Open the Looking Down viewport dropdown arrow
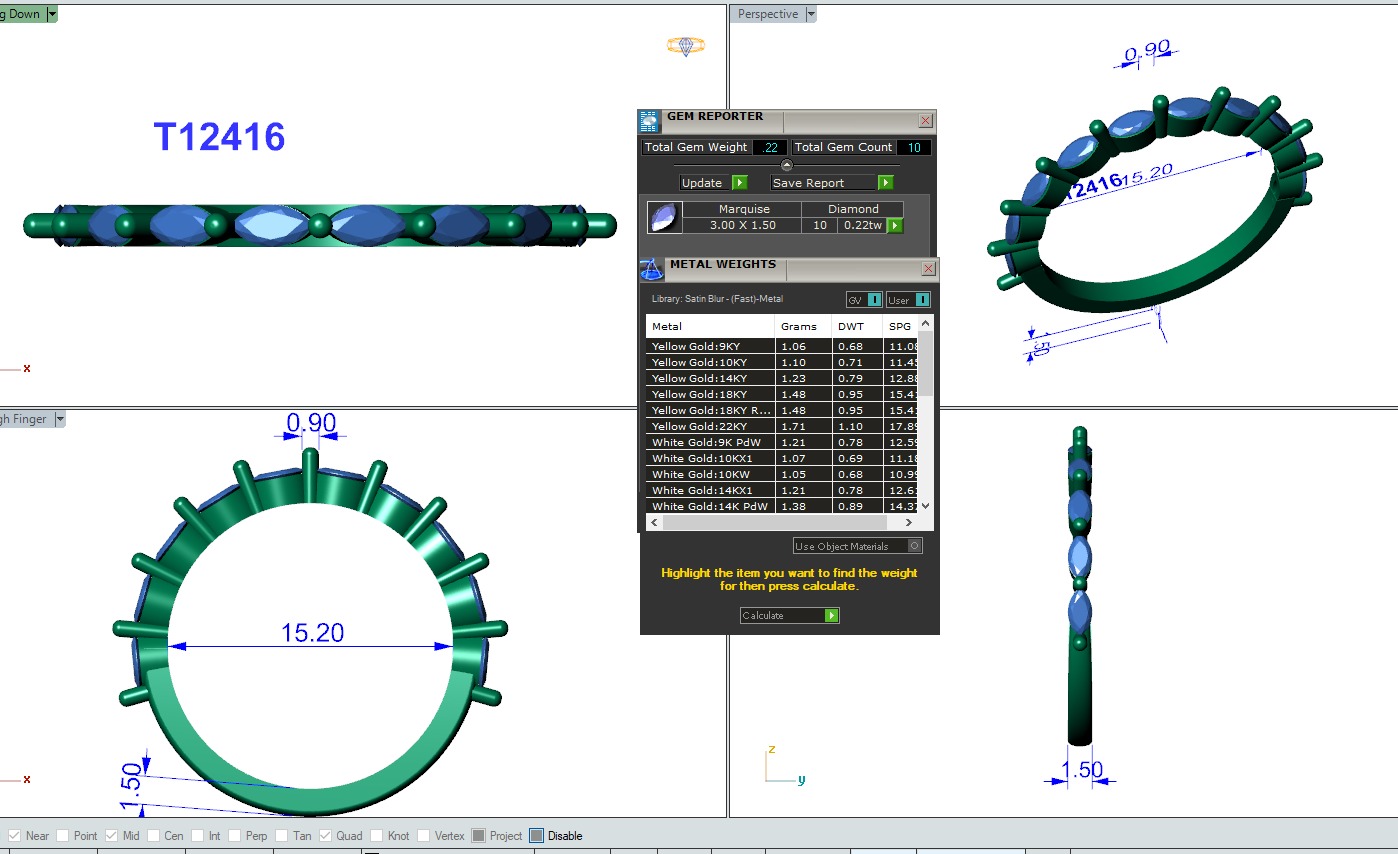This screenshot has width=1398, height=854. click(x=52, y=14)
